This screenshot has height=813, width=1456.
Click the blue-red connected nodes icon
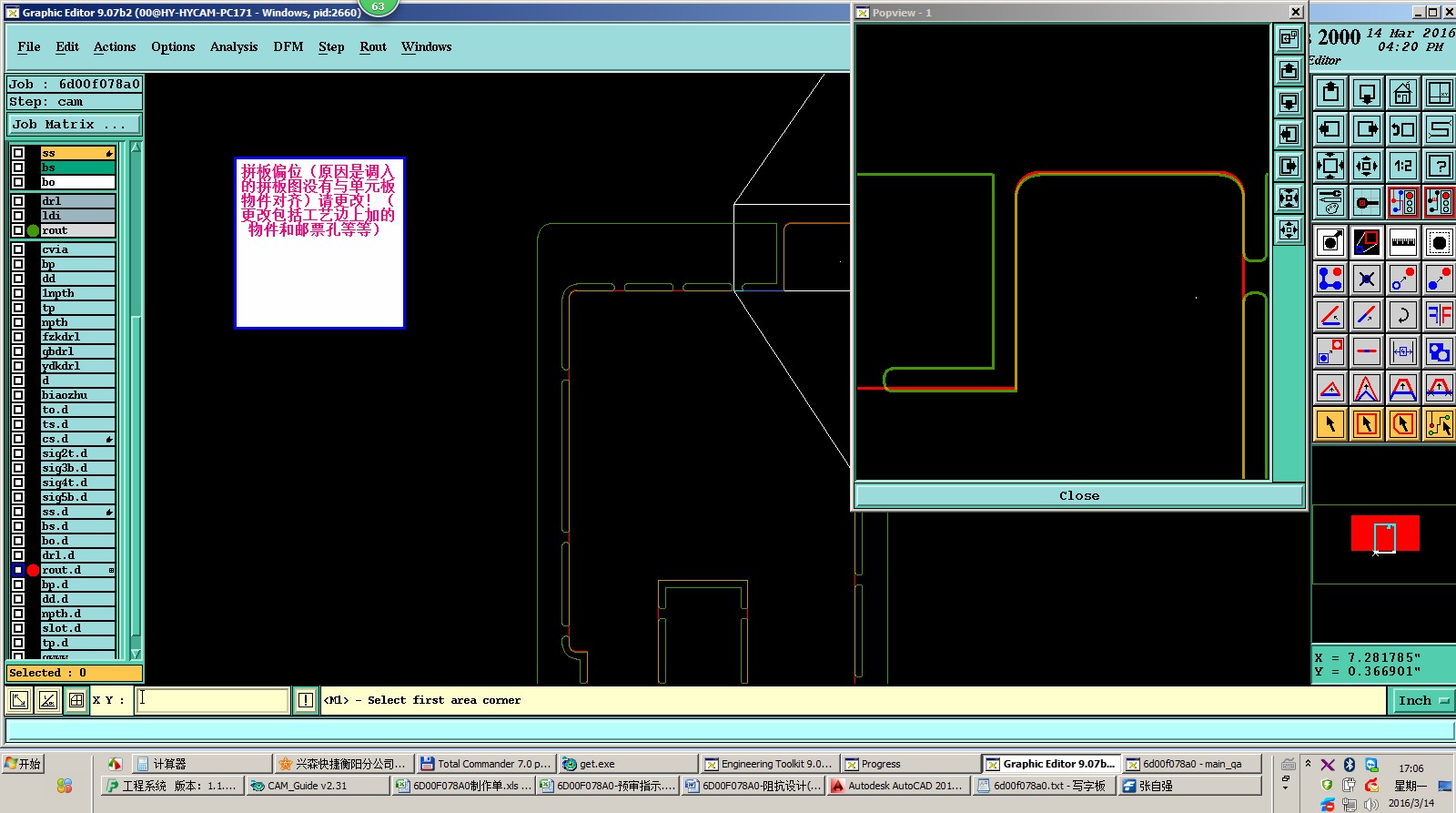tap(1330, 279)
